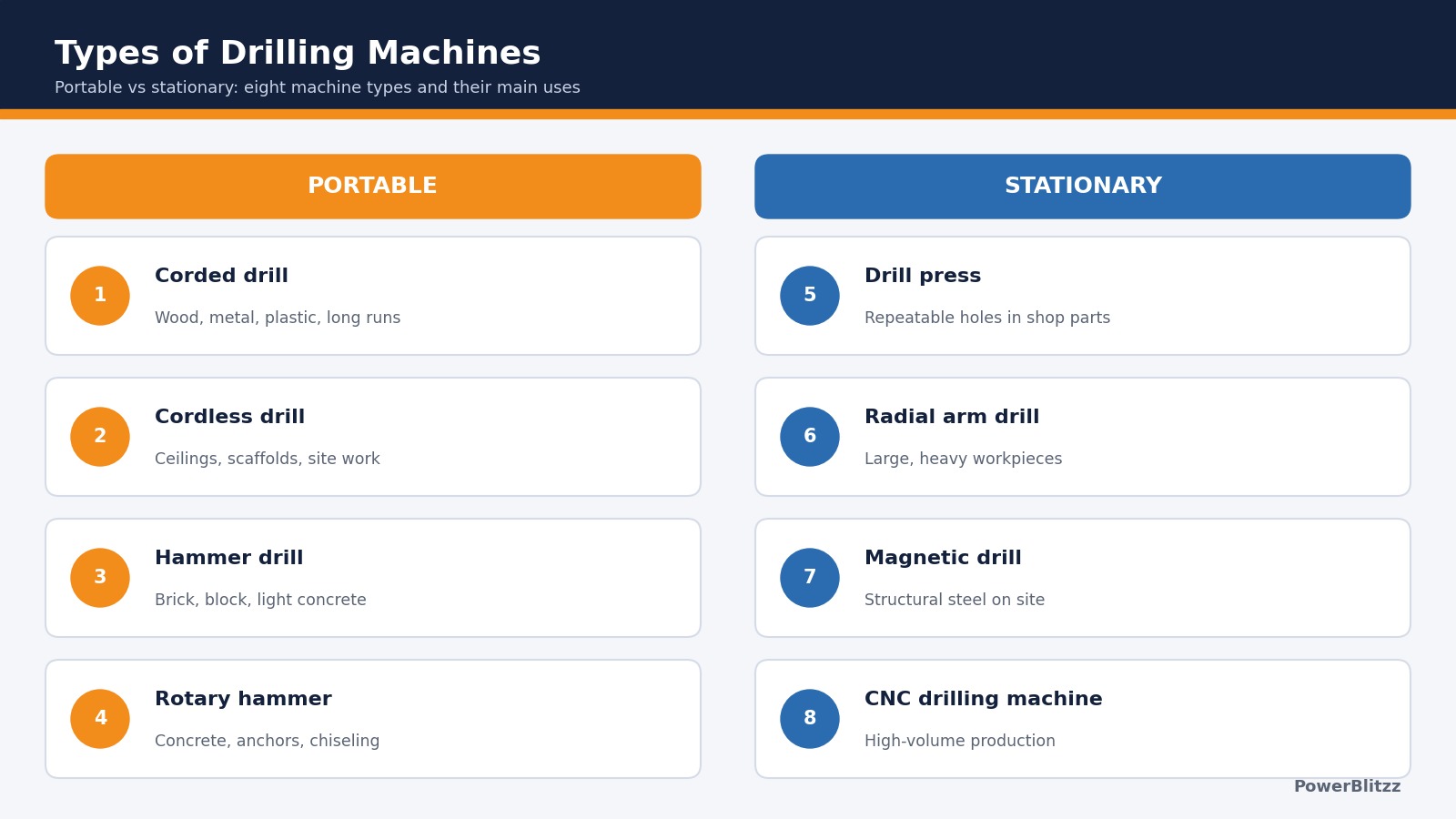Click the blue number 7 circle
Viewport: 1456px width, 819px height.
pyautogui.click(x=810, y=578)
